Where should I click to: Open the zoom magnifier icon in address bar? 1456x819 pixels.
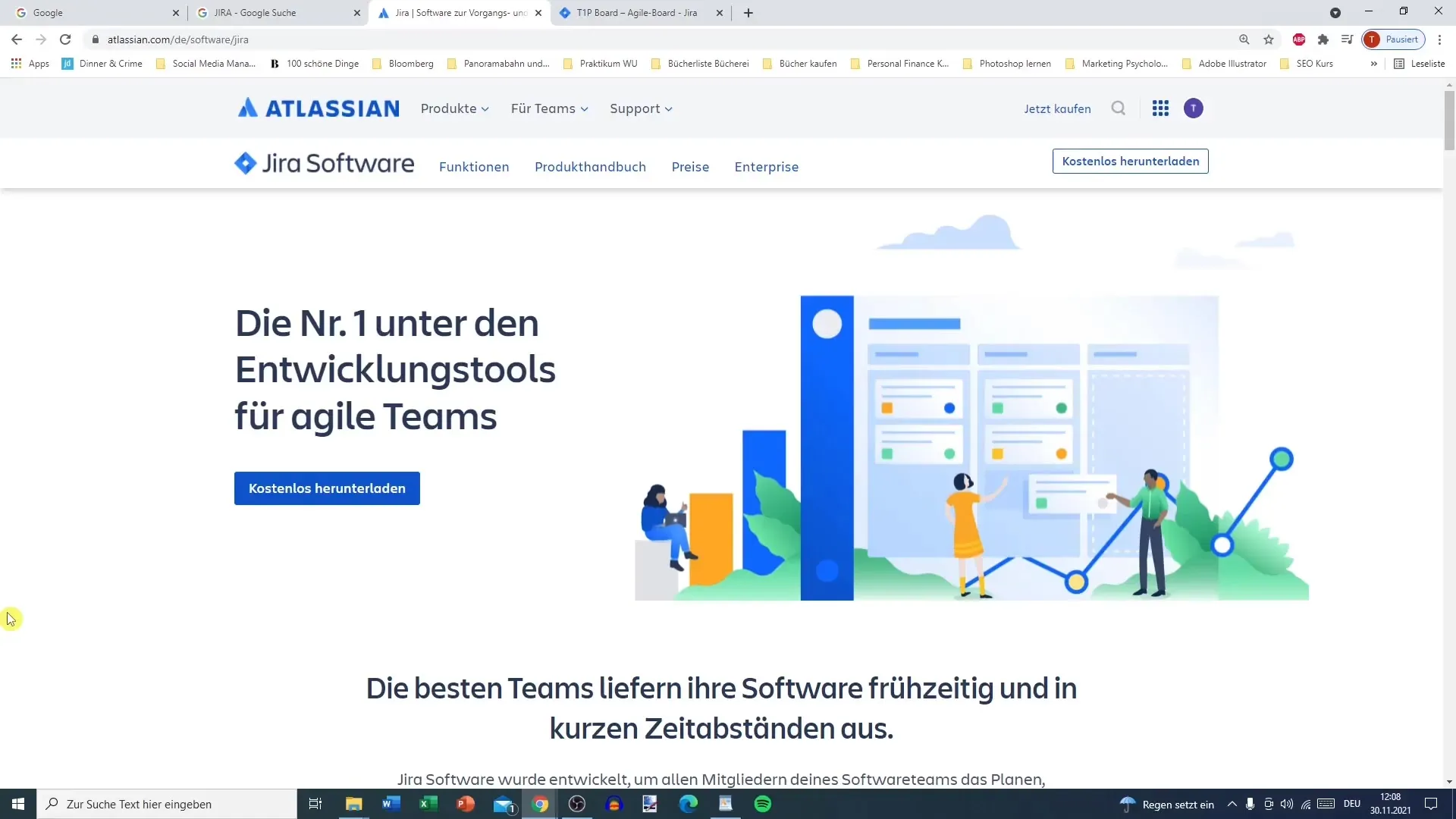pos(1244,39)
